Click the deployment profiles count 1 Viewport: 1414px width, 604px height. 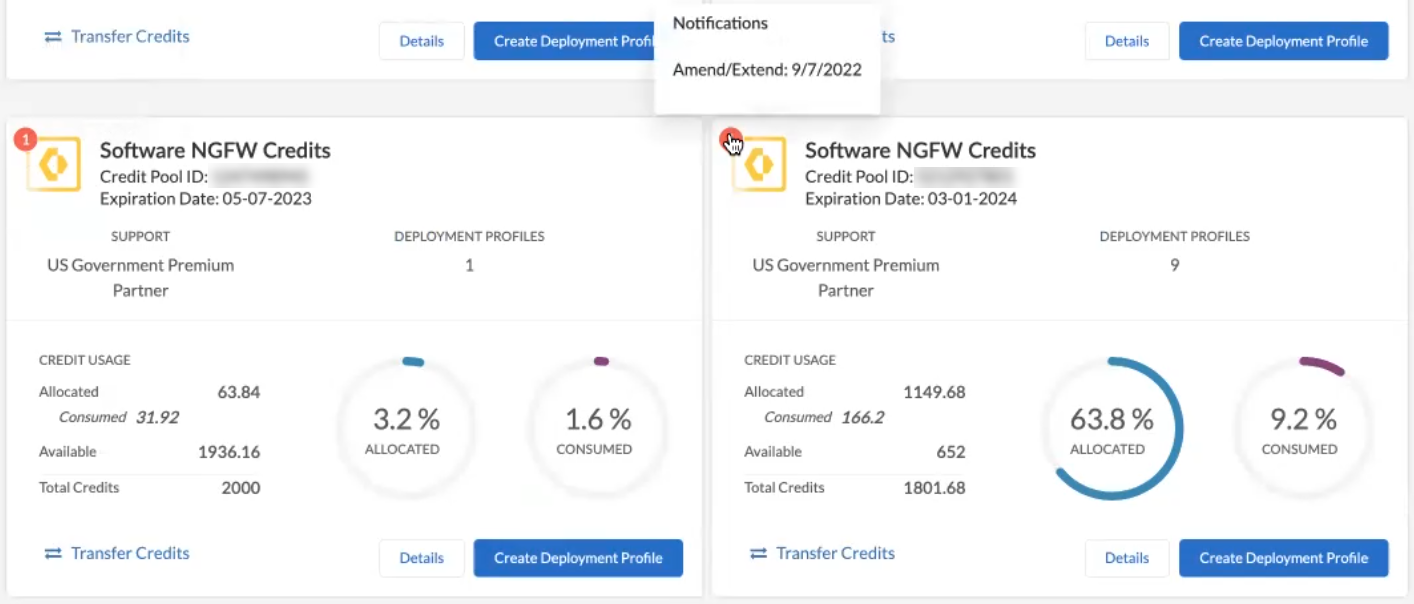(x=469, y=265)
